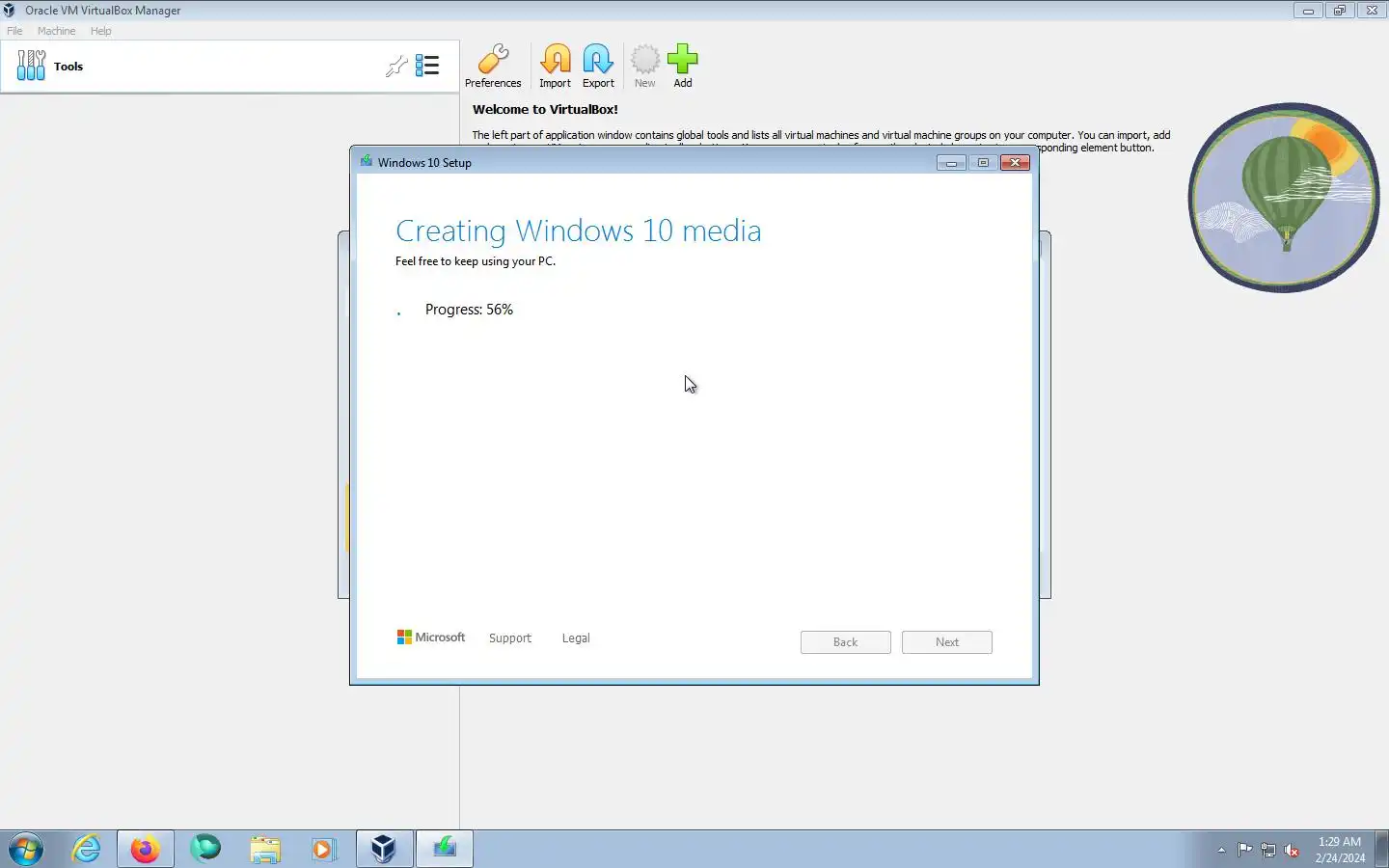The height and width of the screenshot is (868, 1389).
Task: Click the Back button in Setup
Action: tap(845, 642)
